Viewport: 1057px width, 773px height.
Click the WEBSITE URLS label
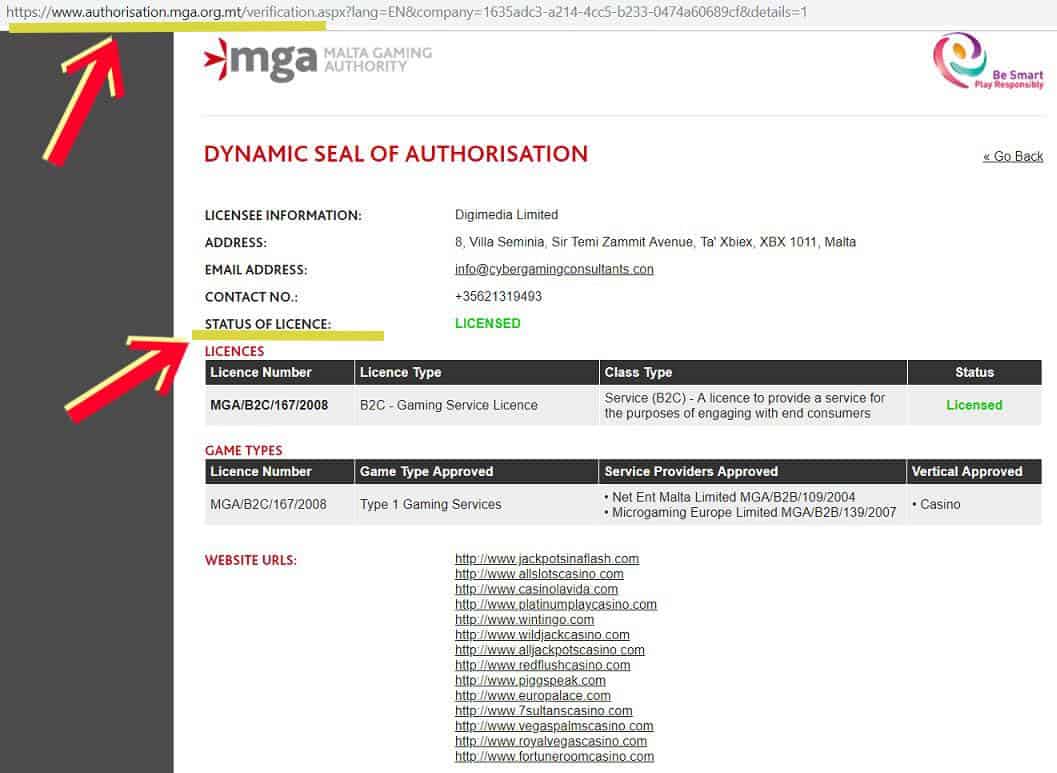point(251,560)
